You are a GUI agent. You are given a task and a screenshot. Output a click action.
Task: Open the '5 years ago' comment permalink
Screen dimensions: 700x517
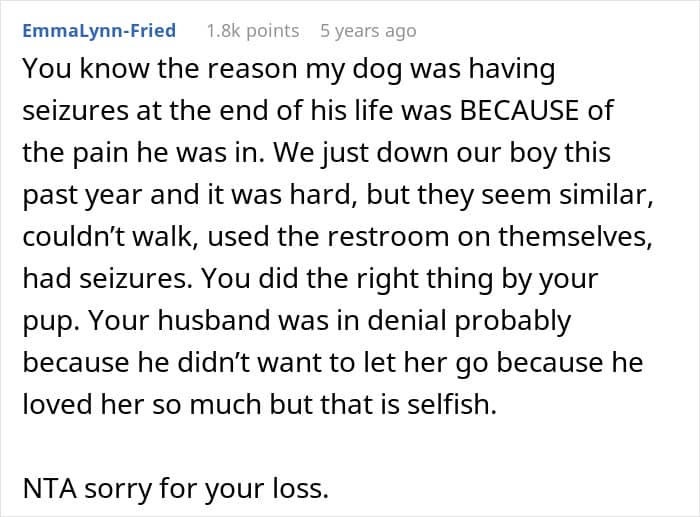[368, 31]
